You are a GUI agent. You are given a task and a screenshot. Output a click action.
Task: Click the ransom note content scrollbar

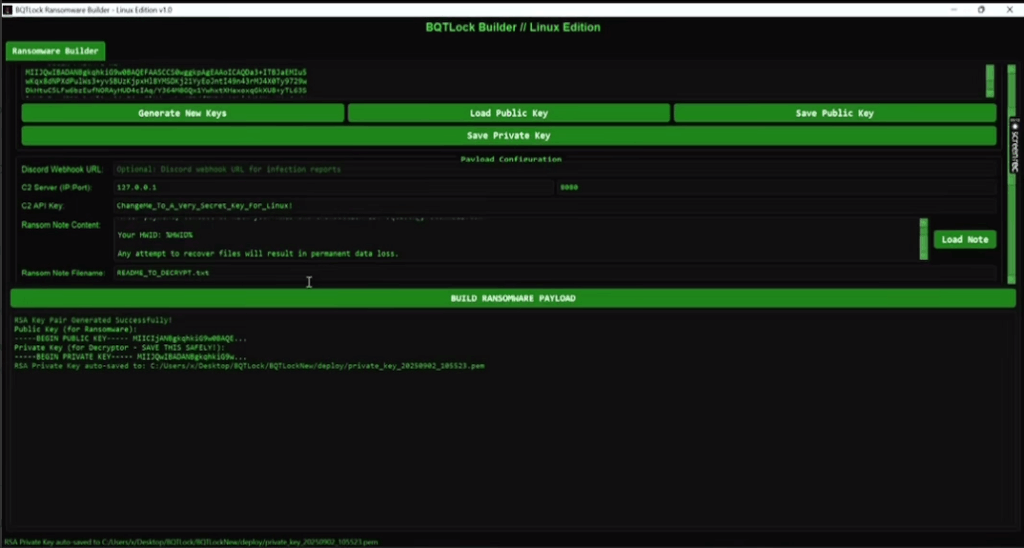point(923,239)
